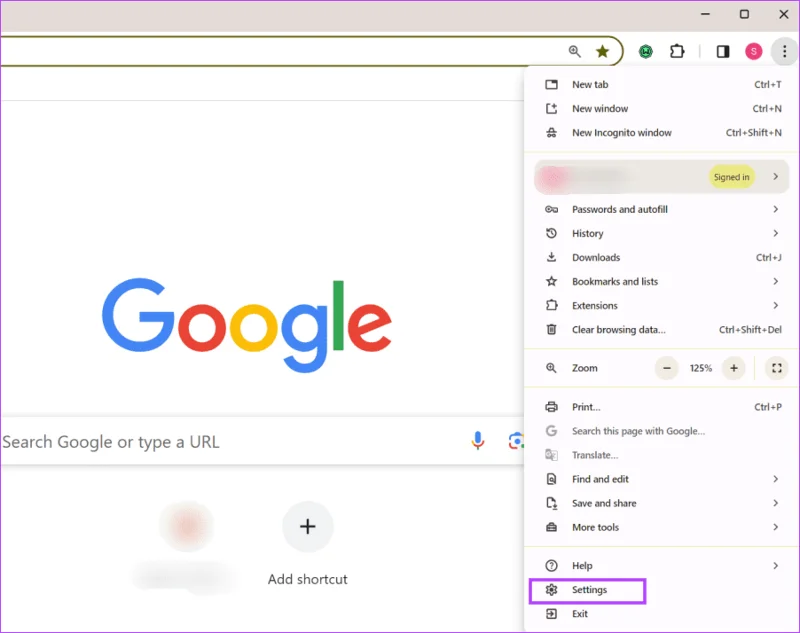The width and height of the screenshot is (800, 633).
Task: Open the profile avatar labeled S
Action: pyautogui.click(x=754, y=51)
